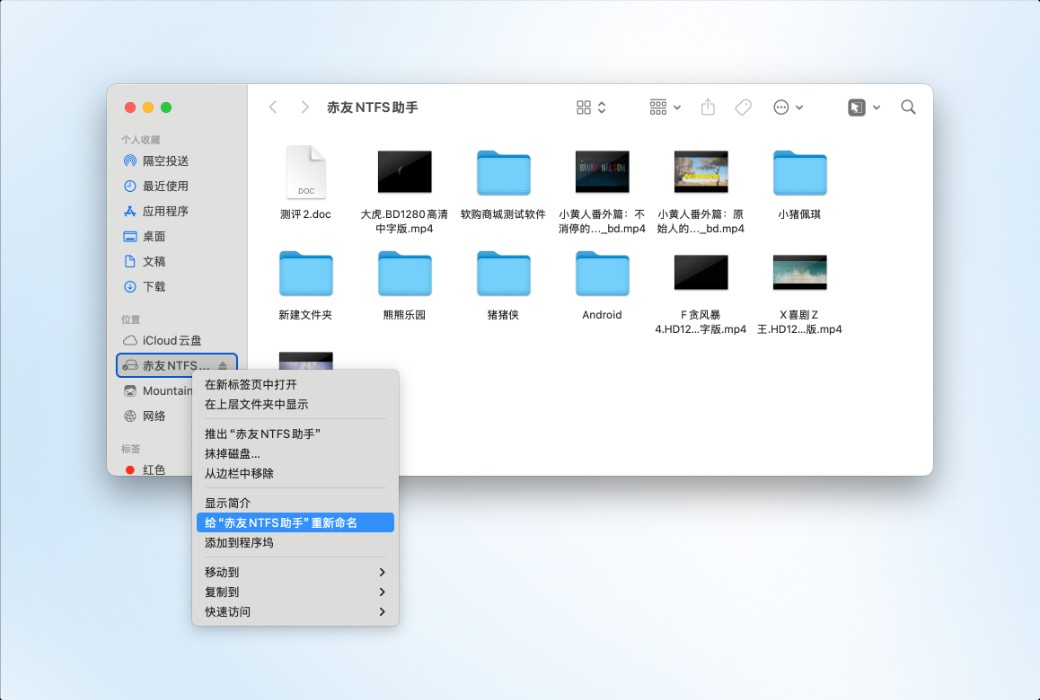The height and width of the screenshot is (700, 1040).
Task: Open search with the magnifier icon
Action: point(908,107)
